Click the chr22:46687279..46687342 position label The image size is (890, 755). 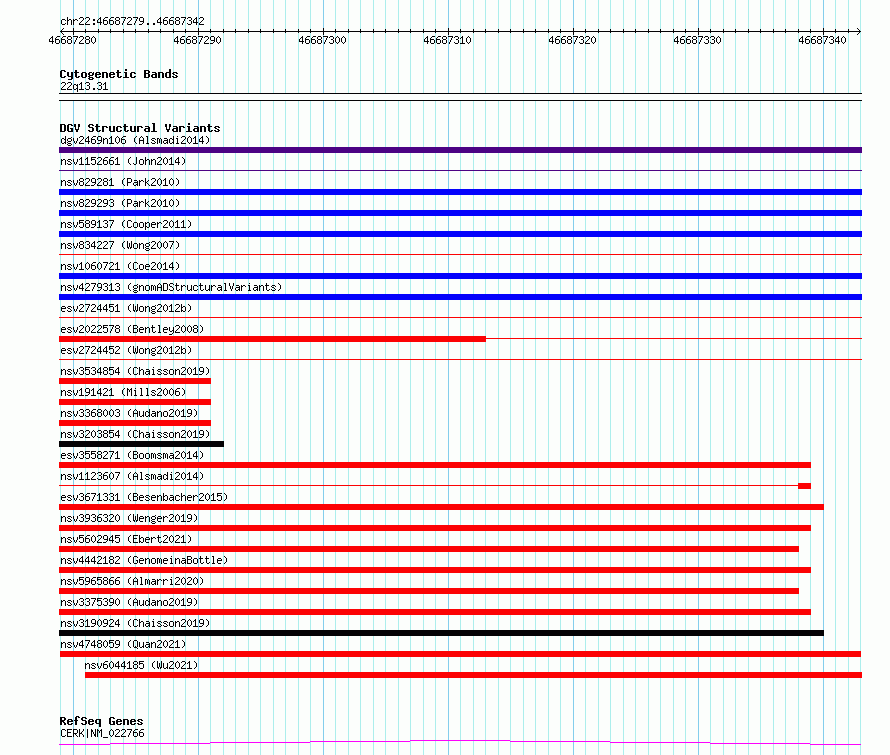132,22
